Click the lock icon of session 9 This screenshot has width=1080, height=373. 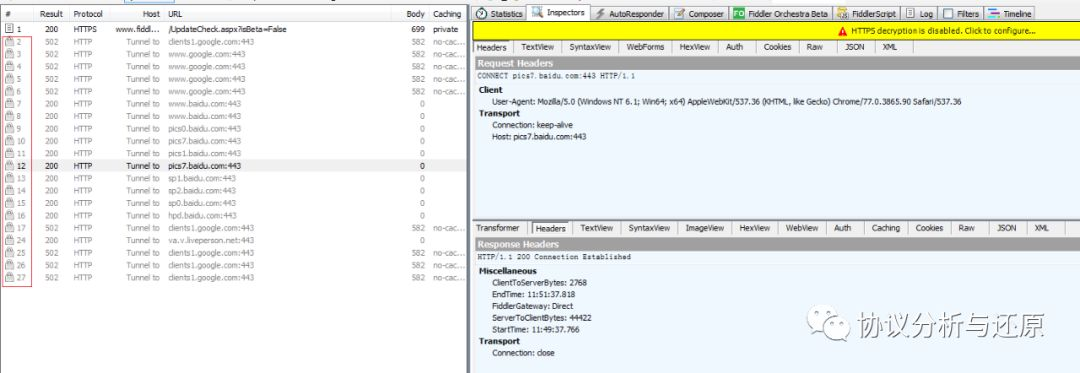tap(9, 128)
